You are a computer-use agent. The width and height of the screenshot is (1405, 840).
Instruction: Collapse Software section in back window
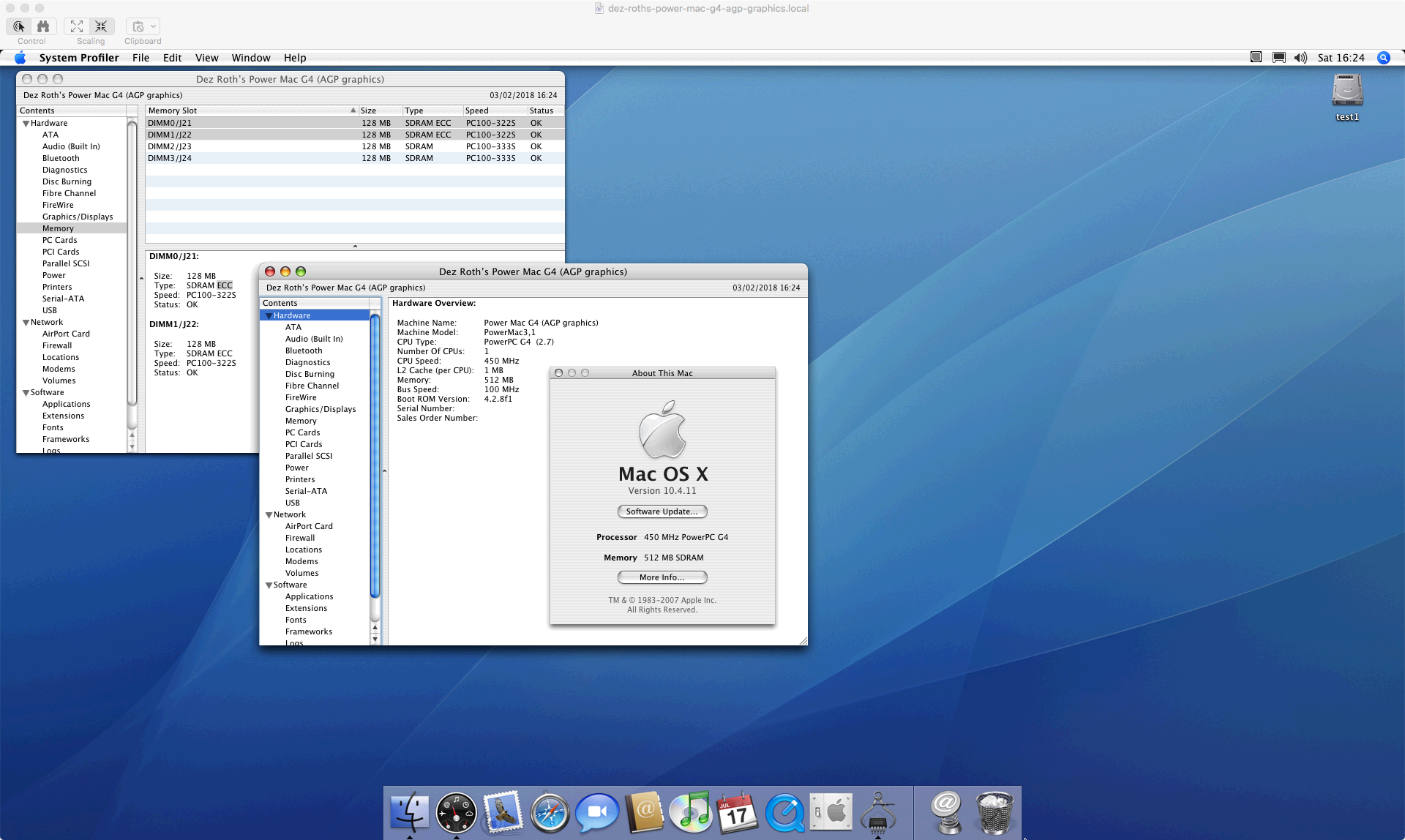point(26,393)
